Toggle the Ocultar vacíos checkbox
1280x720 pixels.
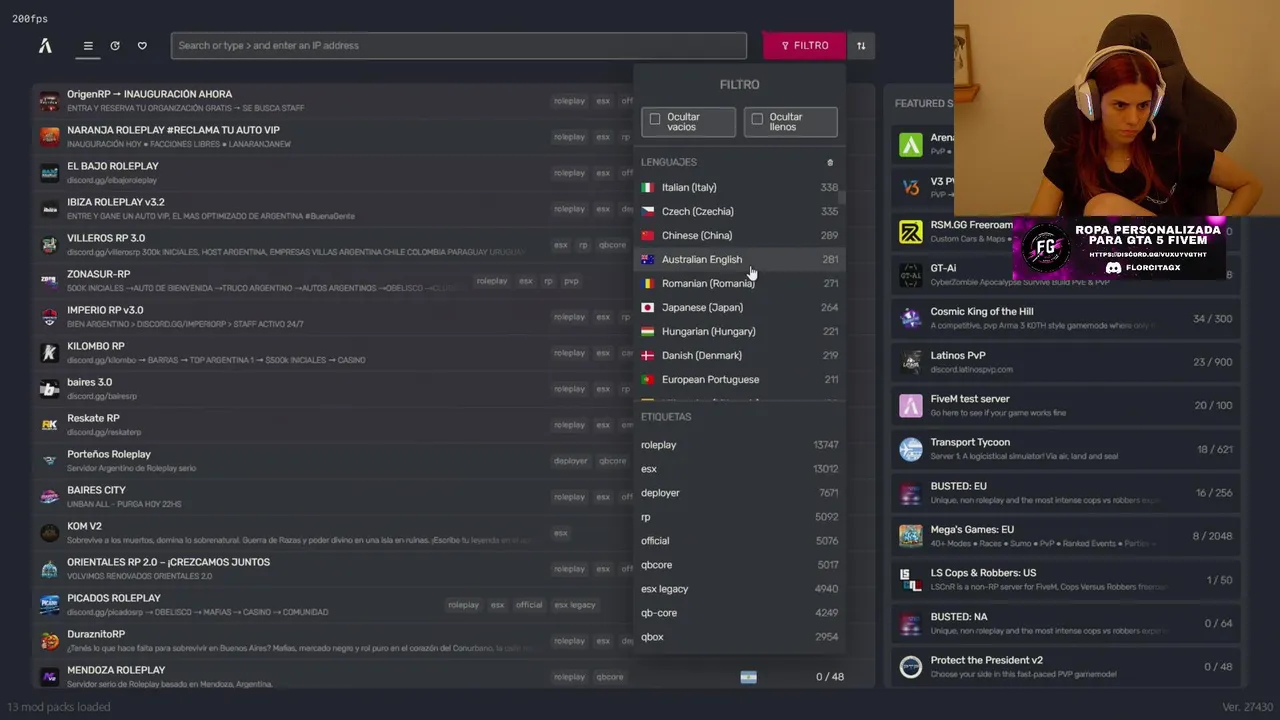click(655, 119)
